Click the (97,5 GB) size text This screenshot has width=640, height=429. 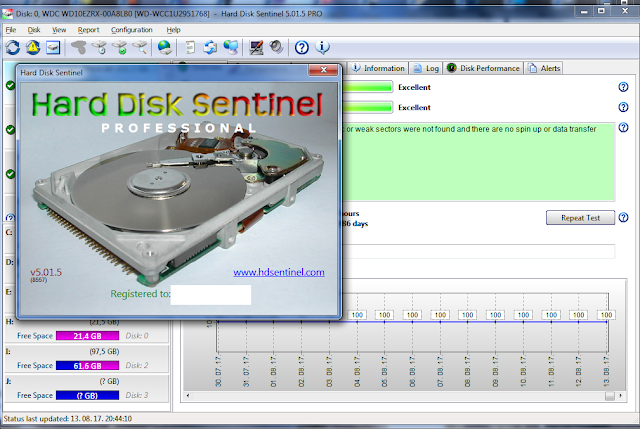tap(104, 351)
